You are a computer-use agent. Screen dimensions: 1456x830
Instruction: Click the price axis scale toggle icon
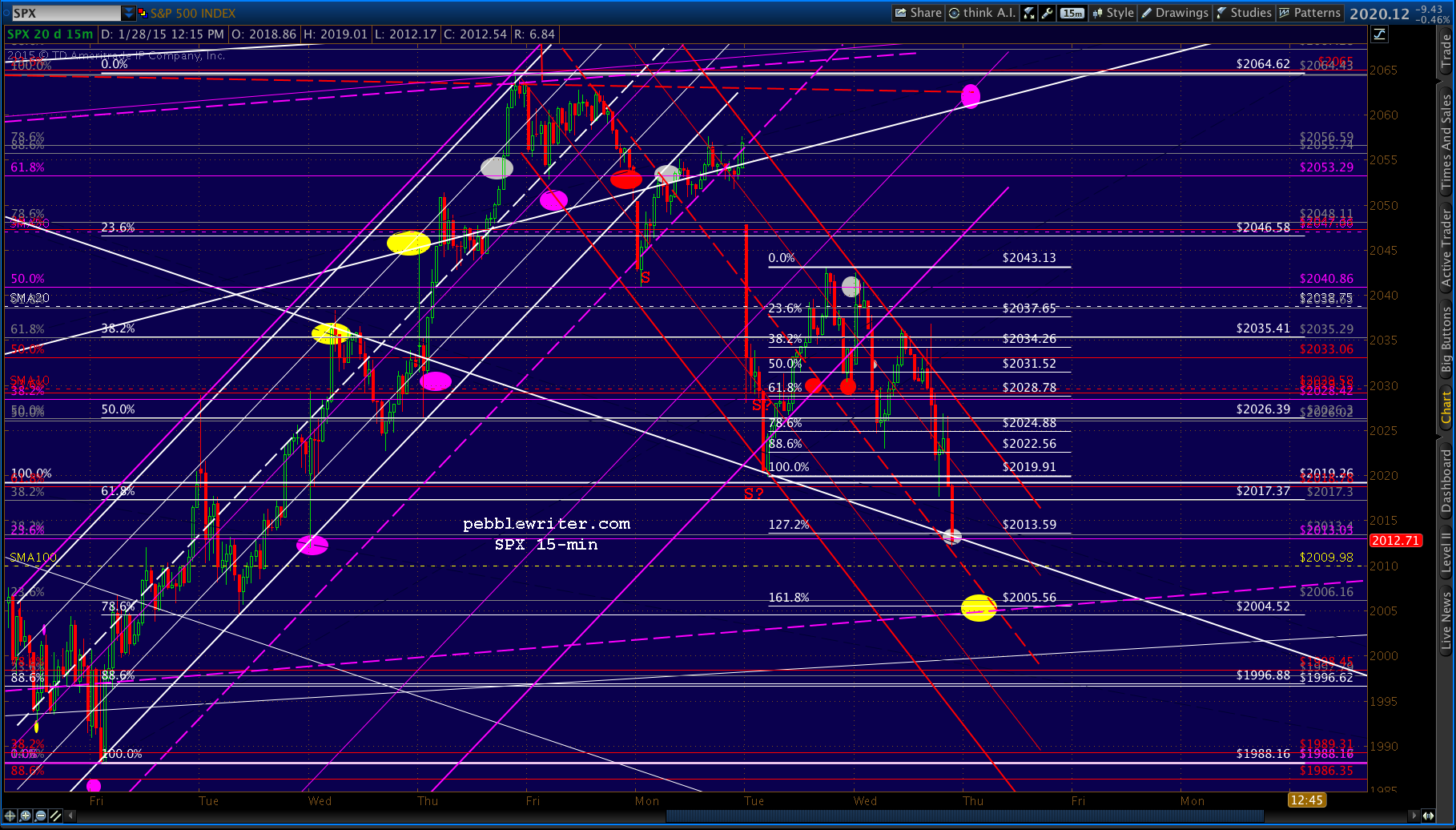tap(1380, 34)
